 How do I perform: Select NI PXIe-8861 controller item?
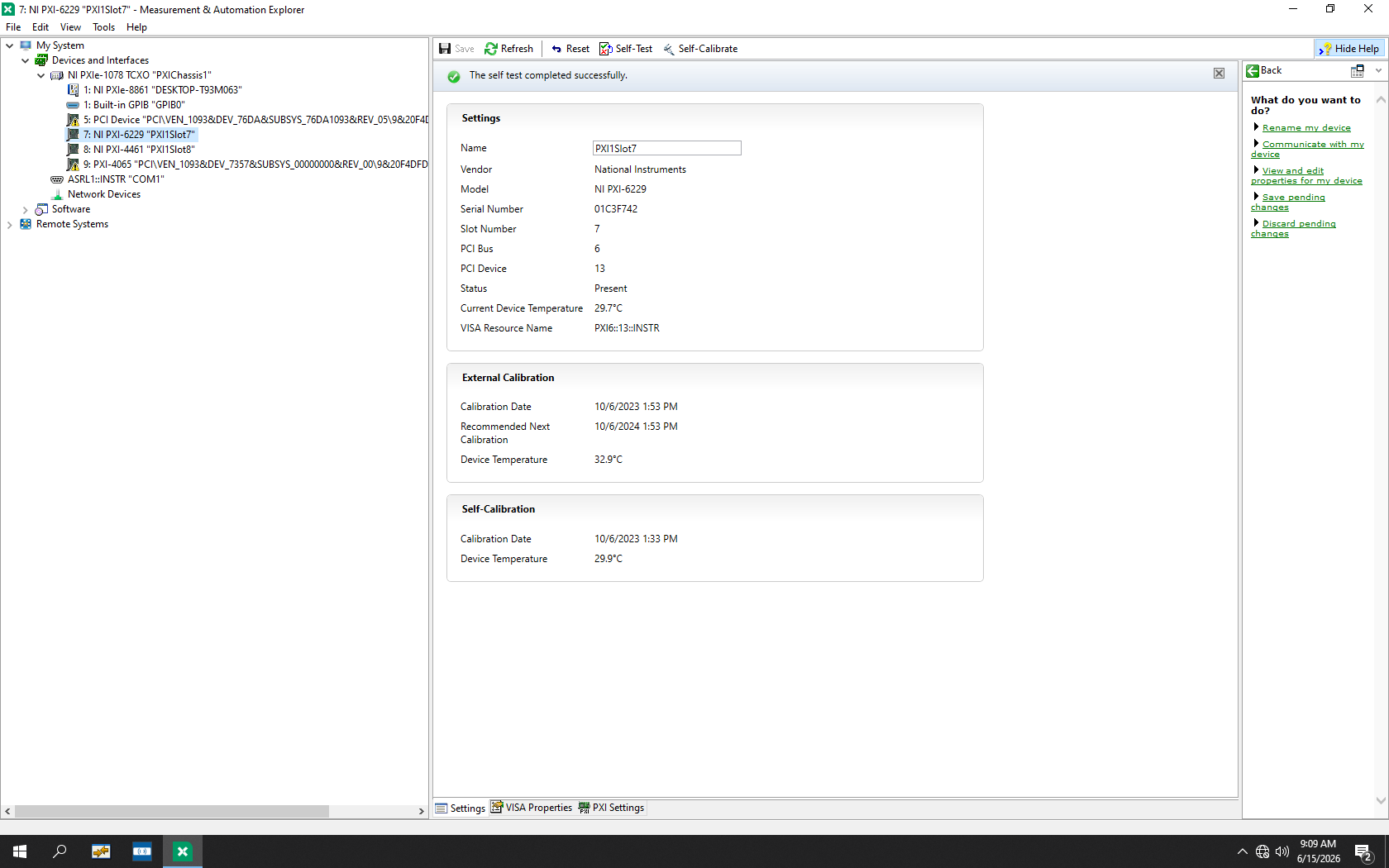tap(163, 90)
